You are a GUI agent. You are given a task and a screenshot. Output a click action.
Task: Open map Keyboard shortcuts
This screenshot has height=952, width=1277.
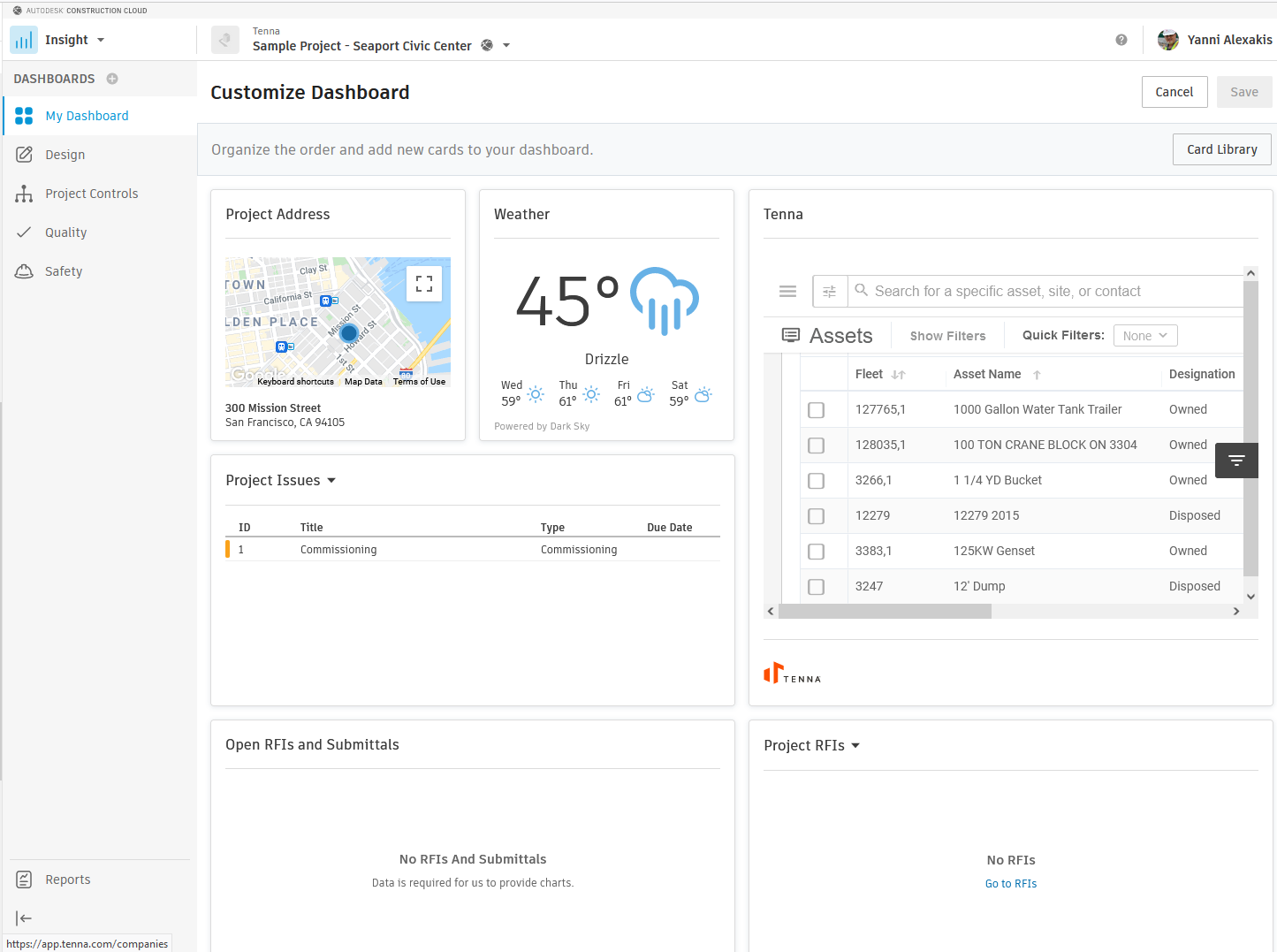pos(295,382)
